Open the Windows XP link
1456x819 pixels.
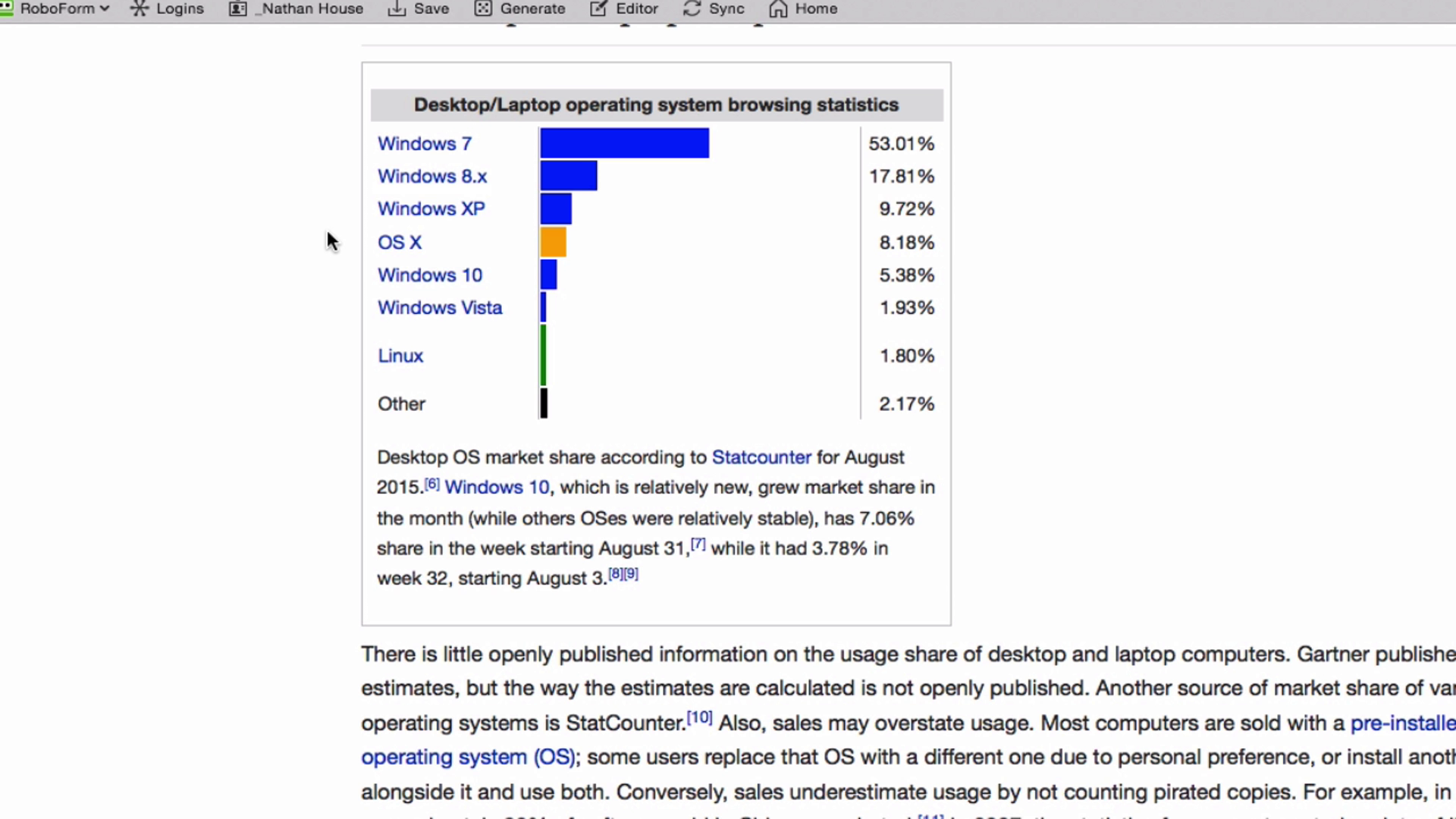431,209
